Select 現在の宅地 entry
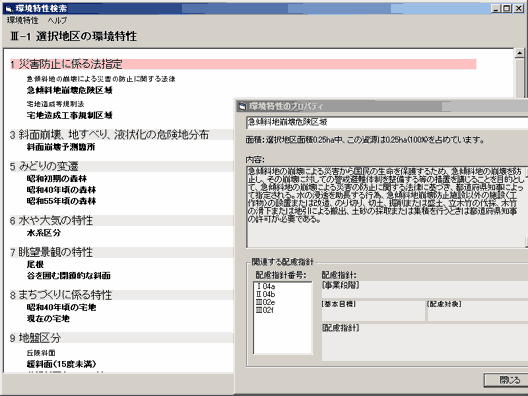 coord(48,319)
